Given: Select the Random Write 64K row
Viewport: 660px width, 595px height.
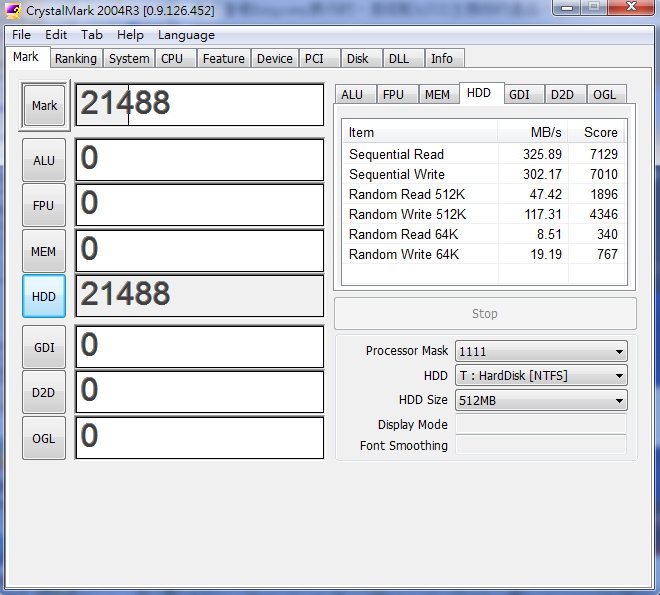Looking at the screenshot, I should click(x=484, y=254).
